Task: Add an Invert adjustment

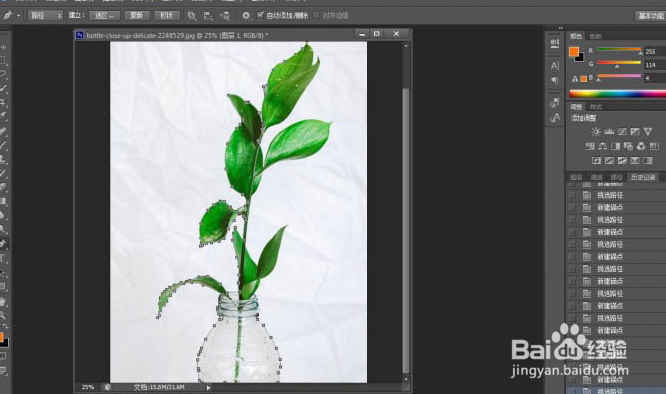Action: click(x=596, y=160)
